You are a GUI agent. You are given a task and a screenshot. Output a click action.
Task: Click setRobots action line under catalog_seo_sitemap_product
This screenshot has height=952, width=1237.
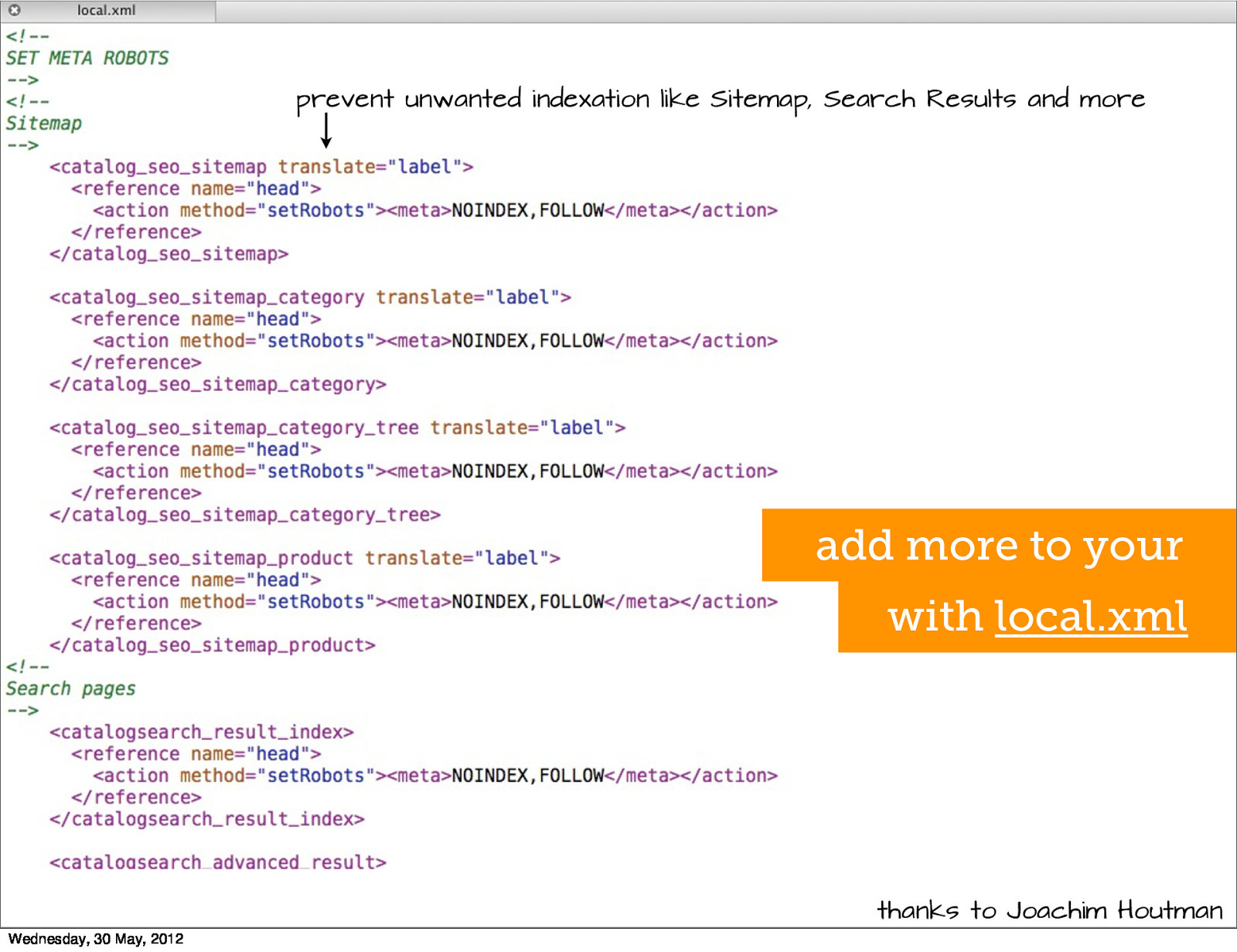tap(435, 603)
